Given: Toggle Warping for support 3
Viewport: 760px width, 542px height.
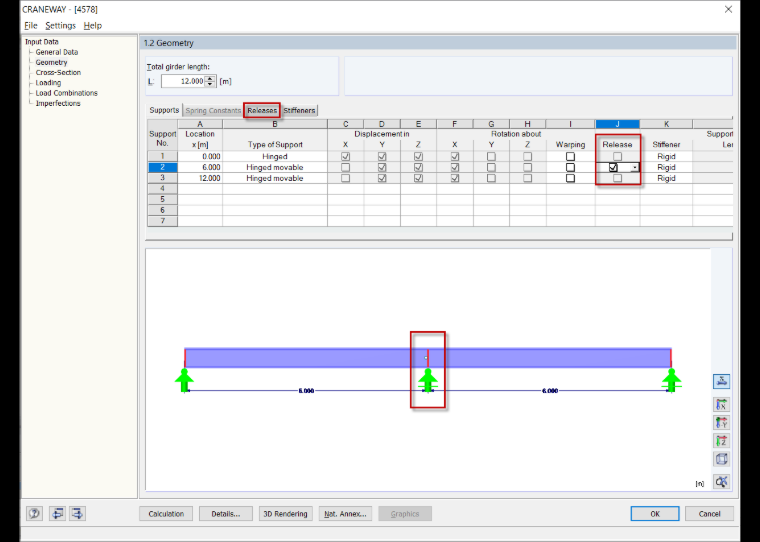Looking at the screenshot, I should coord(570,178).
